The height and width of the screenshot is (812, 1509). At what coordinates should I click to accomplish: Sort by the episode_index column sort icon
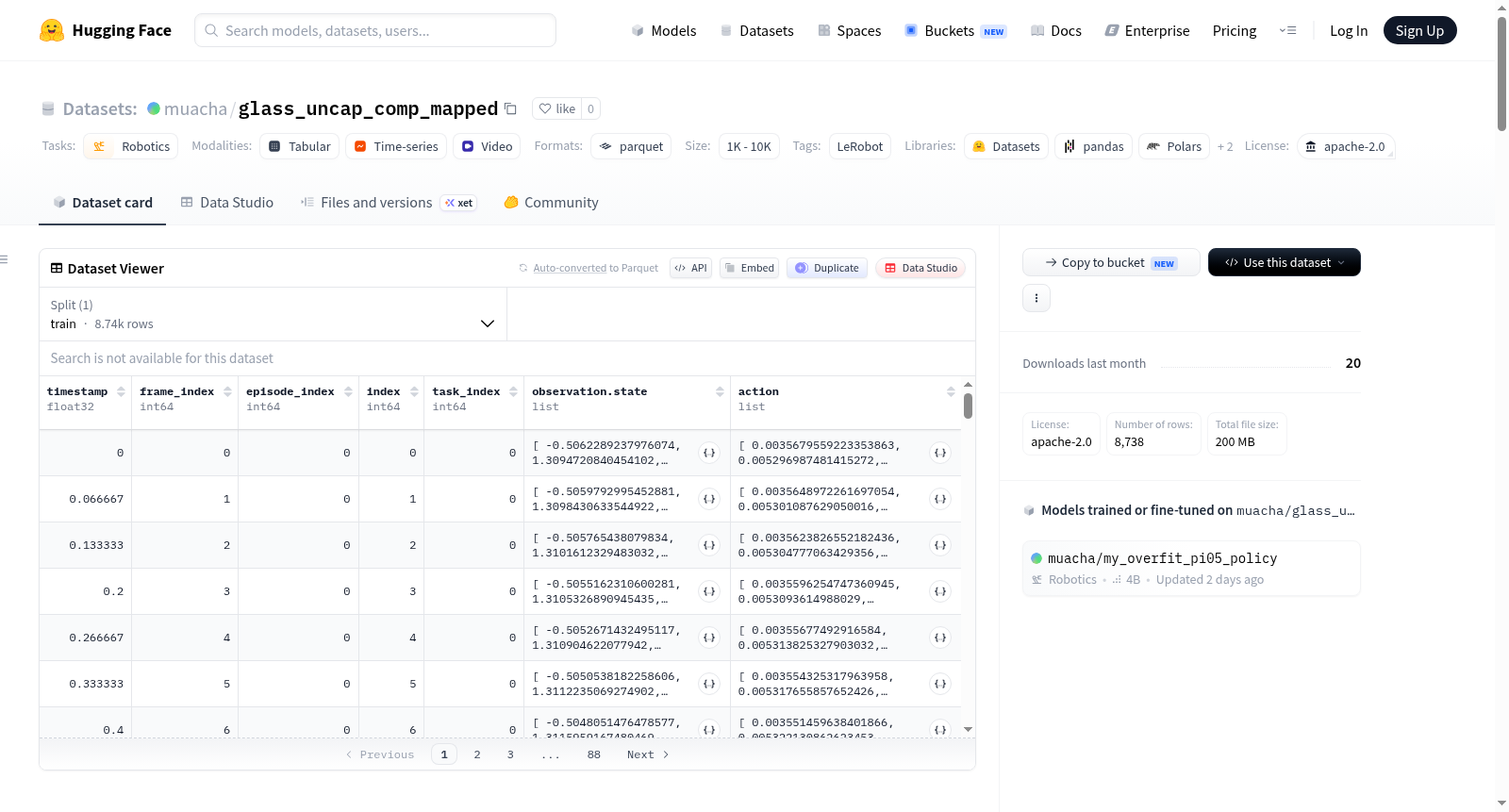pyautogui.click(x=348, y=391)
